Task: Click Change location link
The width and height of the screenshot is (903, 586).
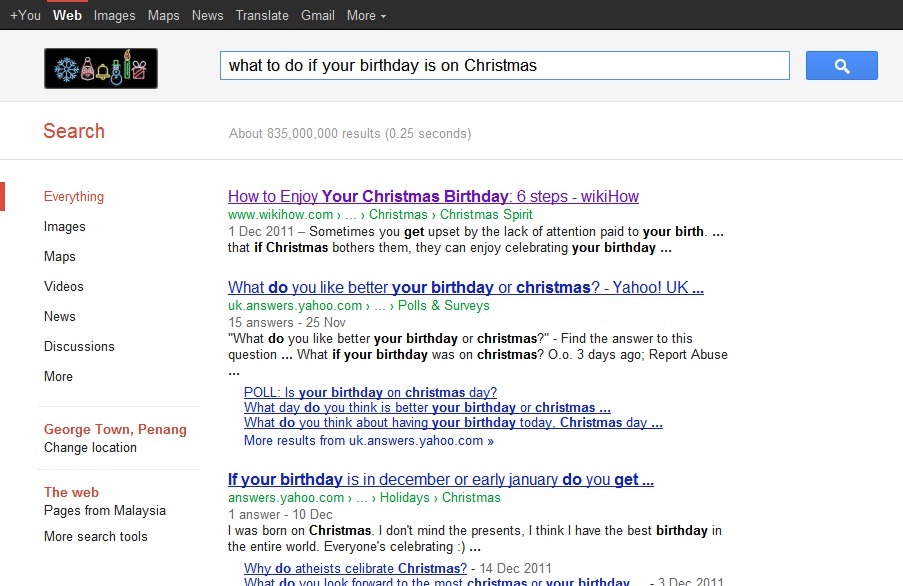Action: (90, 448)
